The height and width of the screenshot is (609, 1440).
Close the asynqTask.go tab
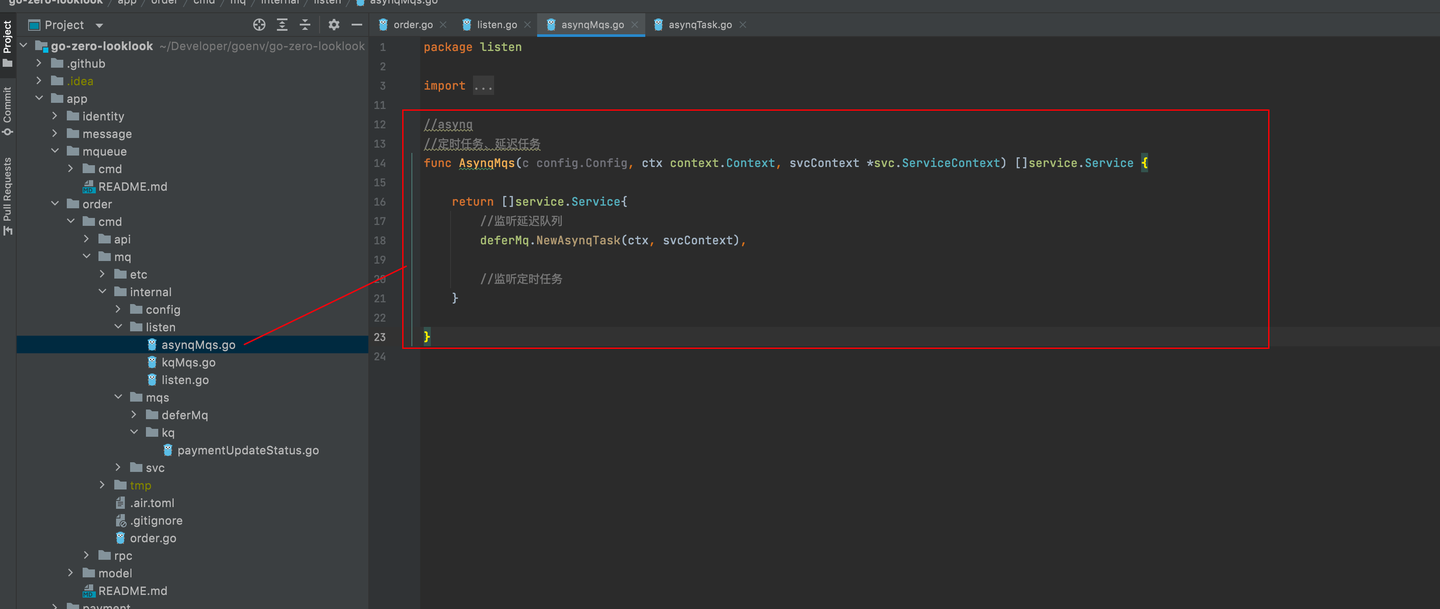coord(742,25)
